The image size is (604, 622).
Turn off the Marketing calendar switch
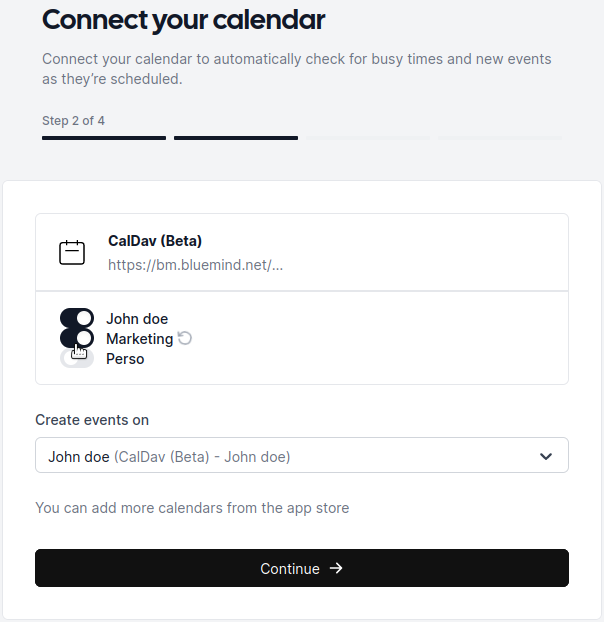coord(77,338)
